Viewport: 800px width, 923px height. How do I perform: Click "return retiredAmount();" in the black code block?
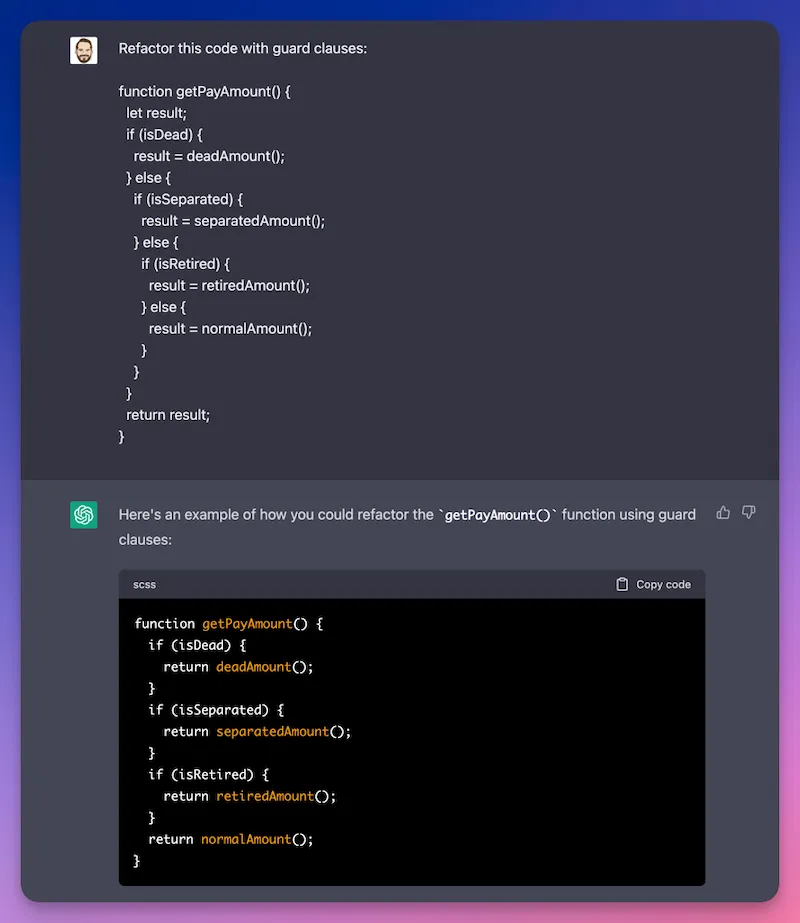tap(250, 796)
